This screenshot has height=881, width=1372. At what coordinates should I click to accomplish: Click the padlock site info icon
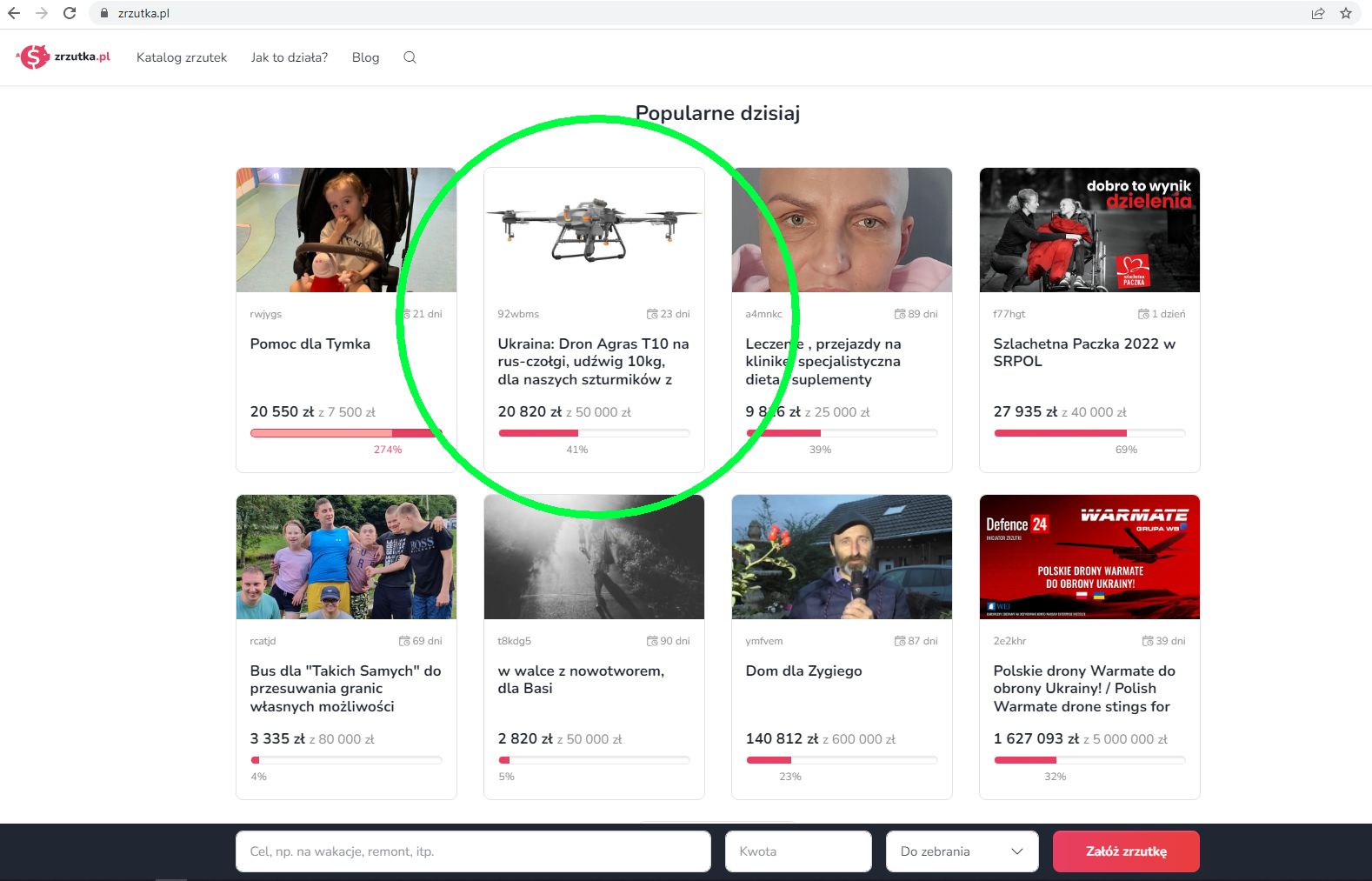click(103, 14)
